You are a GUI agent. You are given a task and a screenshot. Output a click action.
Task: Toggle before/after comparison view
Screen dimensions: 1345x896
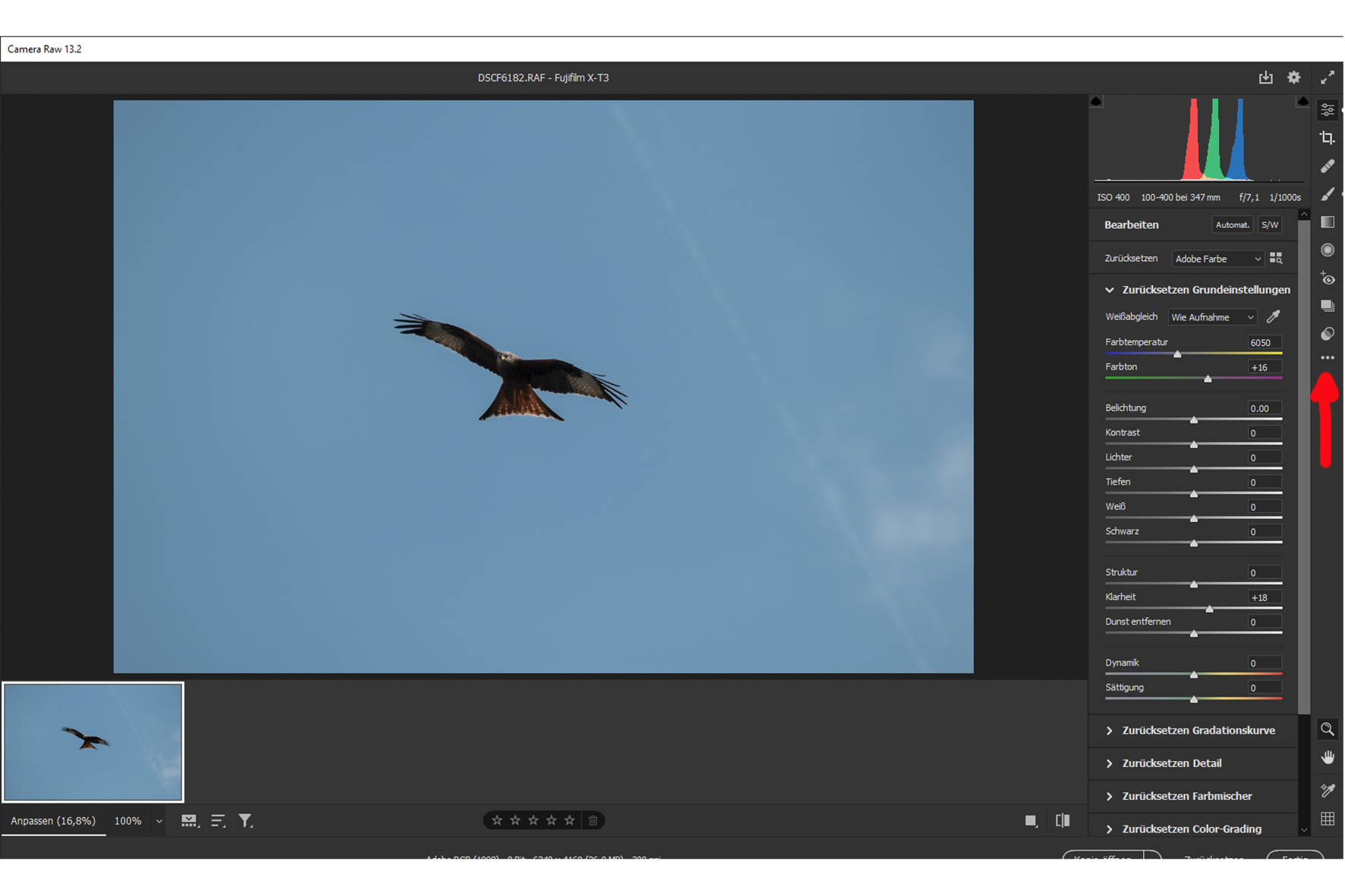tap(1062, 820)
